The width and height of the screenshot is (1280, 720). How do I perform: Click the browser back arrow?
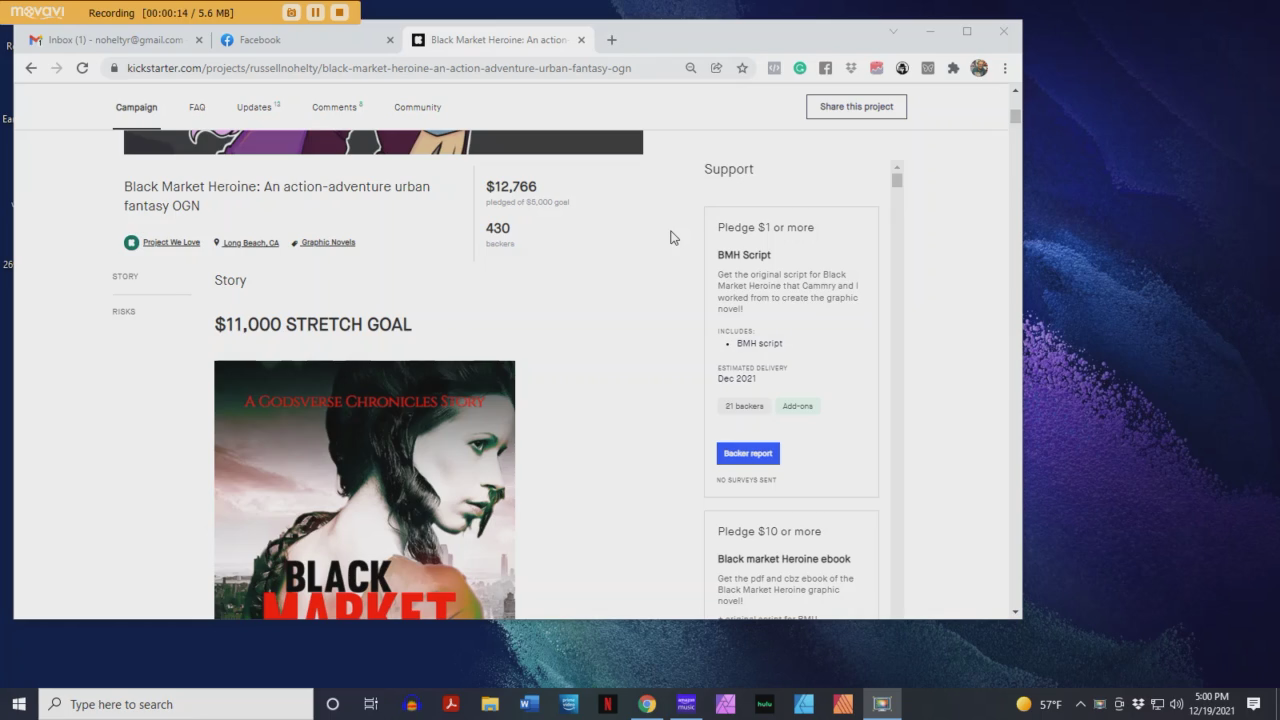(x=31, y=68)
